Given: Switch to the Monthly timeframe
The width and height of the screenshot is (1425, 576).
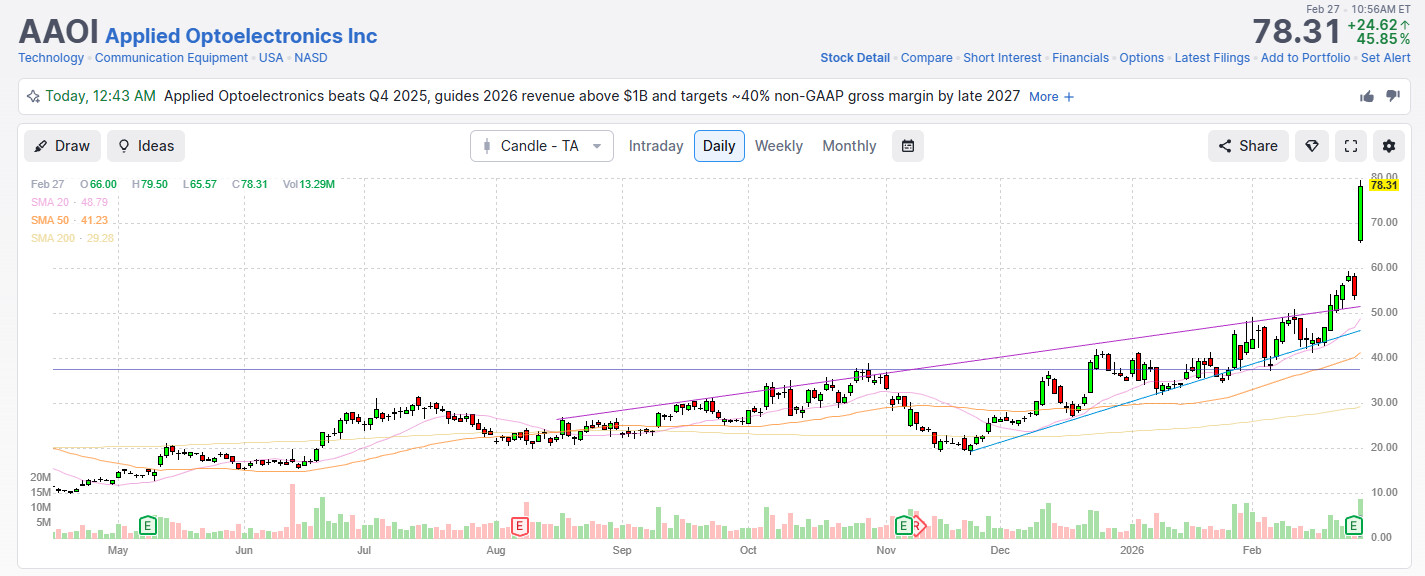Looking at the screenshot, I should [849, 146].
